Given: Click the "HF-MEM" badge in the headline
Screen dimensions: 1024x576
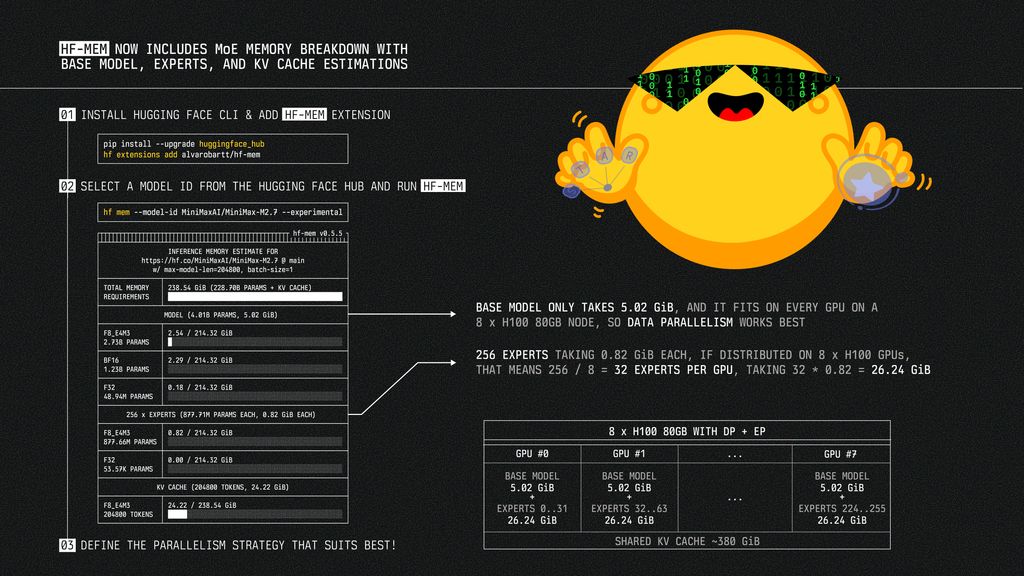Looking at the screenshot, I should click(x=84, y=48).
